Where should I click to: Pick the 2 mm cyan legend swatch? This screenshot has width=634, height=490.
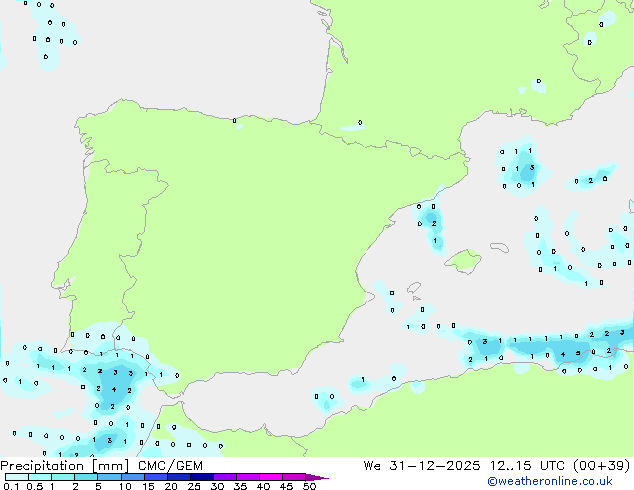pyautogui.click(x=86, y=477)
